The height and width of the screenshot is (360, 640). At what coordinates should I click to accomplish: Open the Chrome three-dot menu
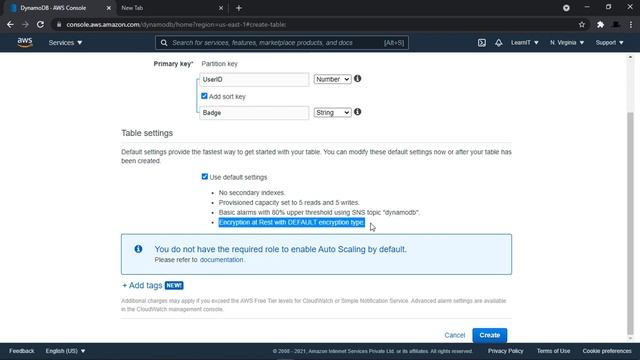pyautogui.click(x=631, y=24)
